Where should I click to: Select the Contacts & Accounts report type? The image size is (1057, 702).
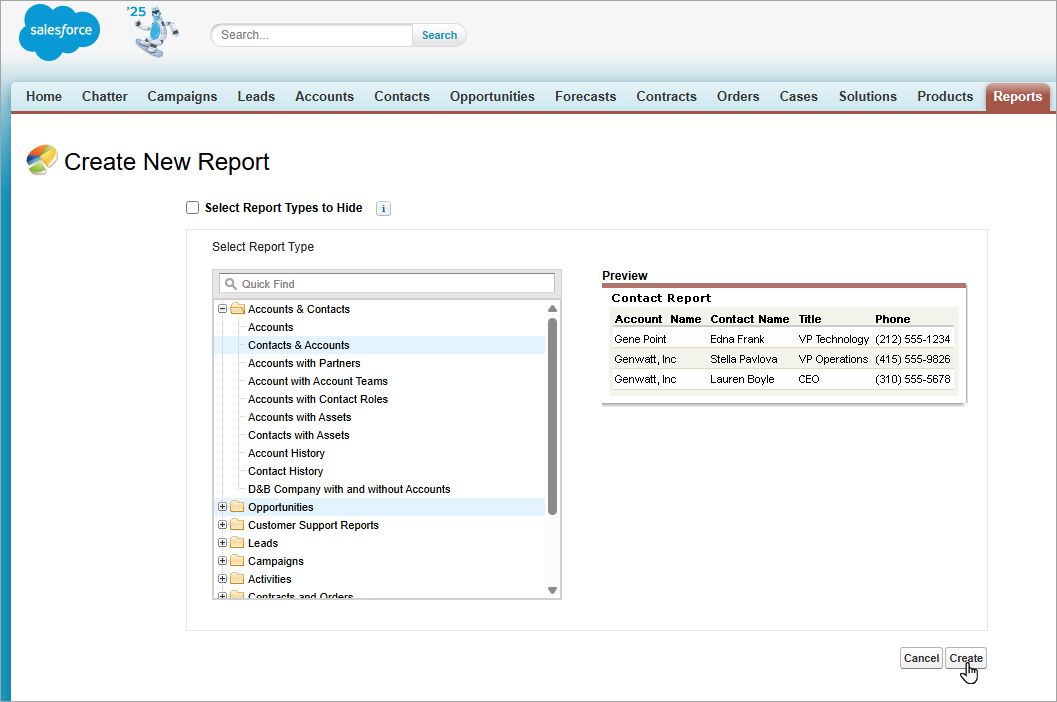click(x=299, y=345)
